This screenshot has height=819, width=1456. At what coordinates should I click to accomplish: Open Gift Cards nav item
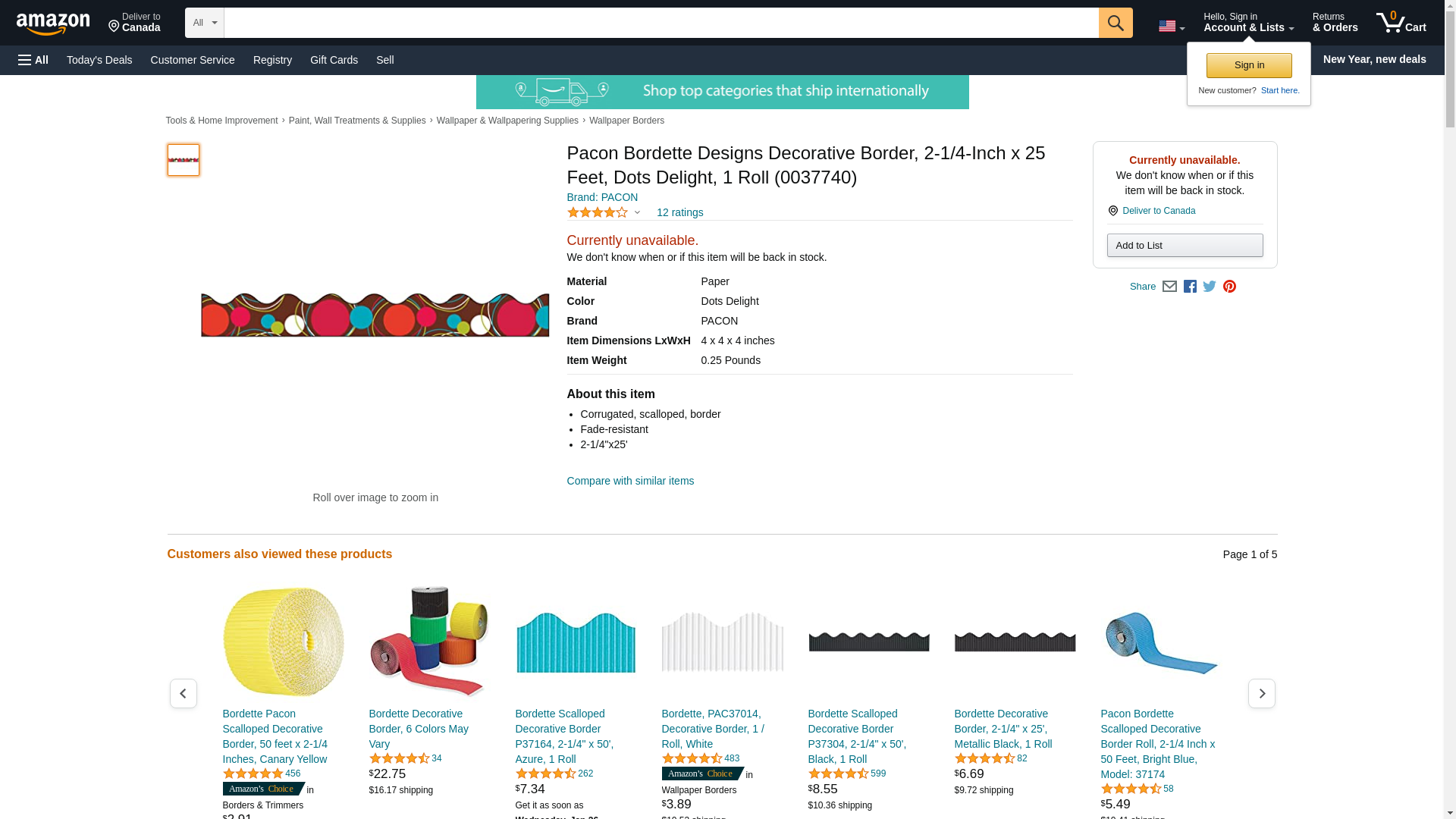tap(334, 60)
